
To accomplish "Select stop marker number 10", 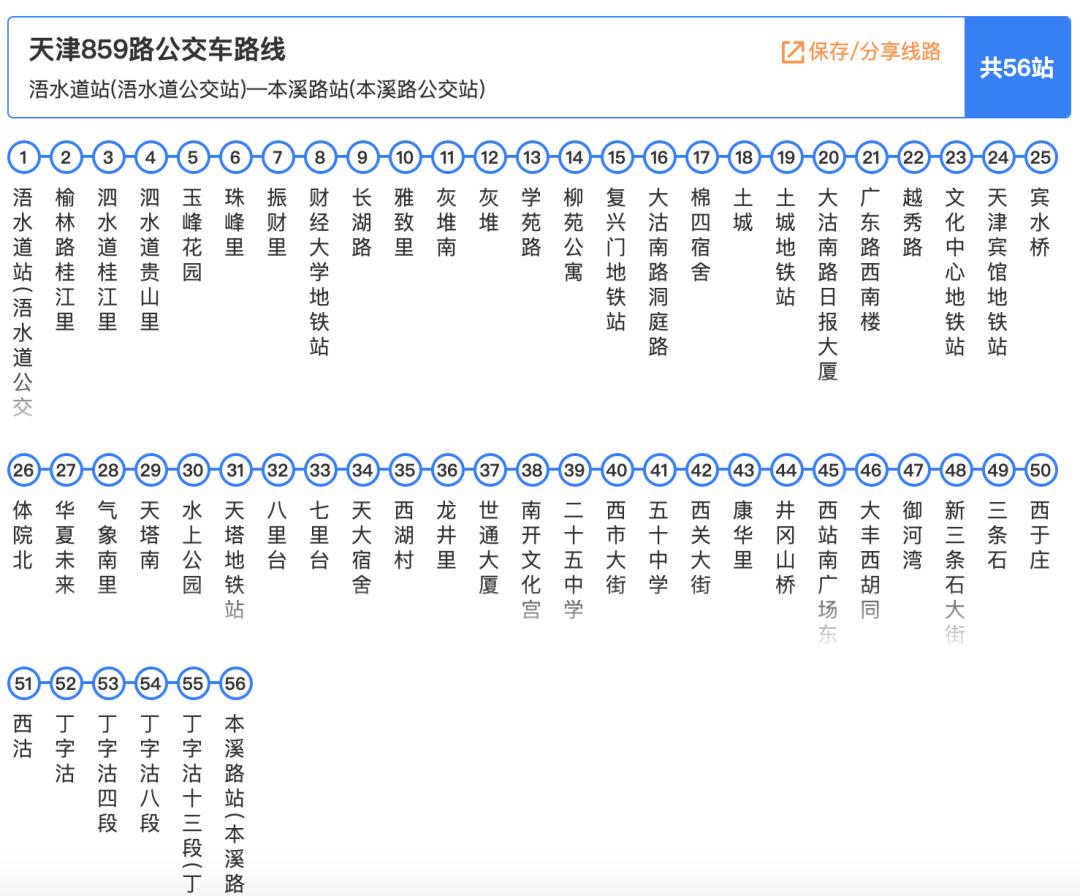I will click(404, 158).
